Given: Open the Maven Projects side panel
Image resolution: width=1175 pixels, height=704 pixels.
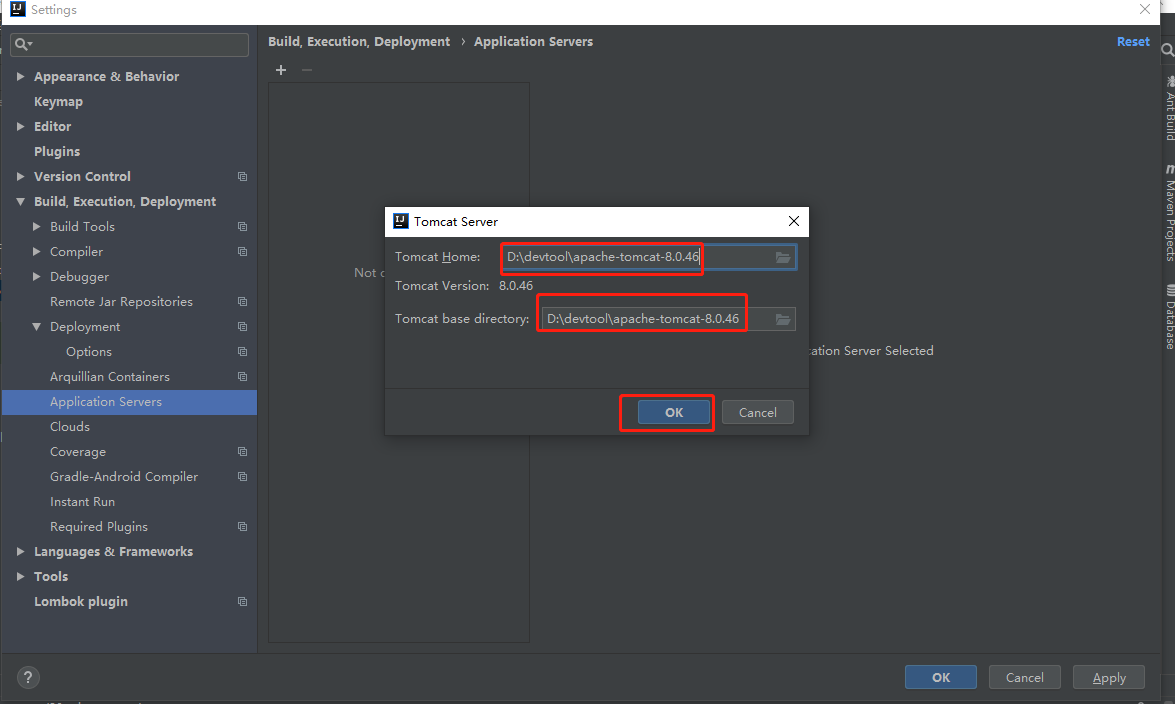Looking at the screenshot, I should tap(1169, 213).
